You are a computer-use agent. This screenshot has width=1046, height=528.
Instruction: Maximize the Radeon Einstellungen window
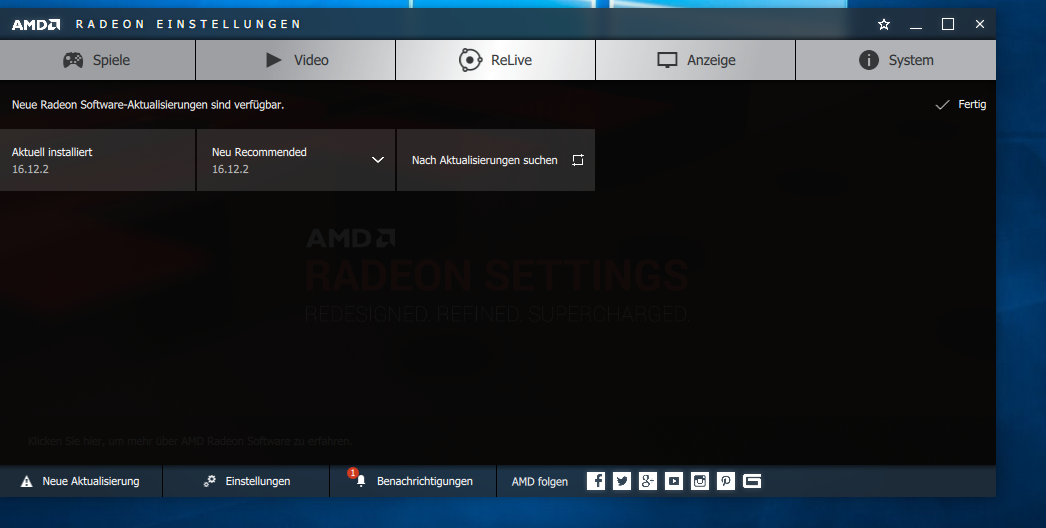pos(948,25)
